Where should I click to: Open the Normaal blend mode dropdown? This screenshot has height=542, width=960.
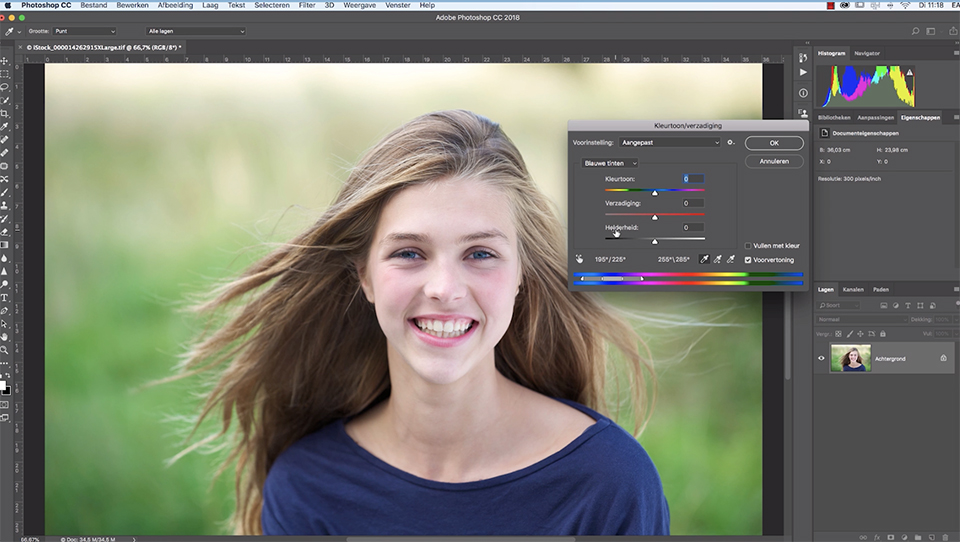coord(861,319)
